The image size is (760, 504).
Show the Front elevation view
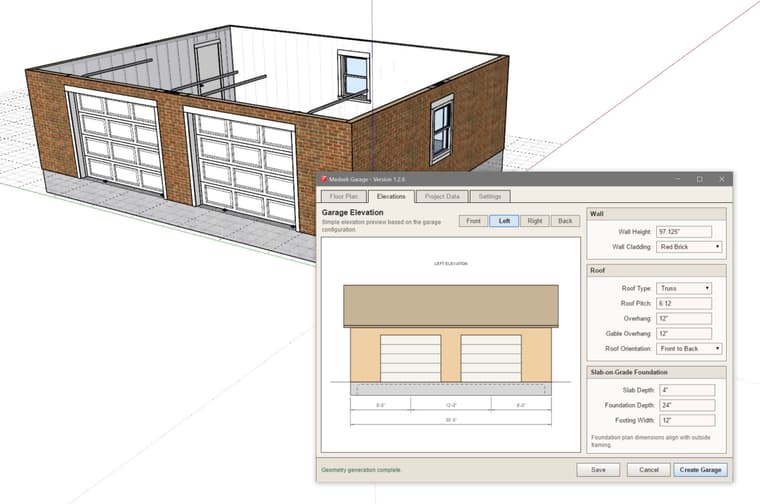(x=473, y=221)
